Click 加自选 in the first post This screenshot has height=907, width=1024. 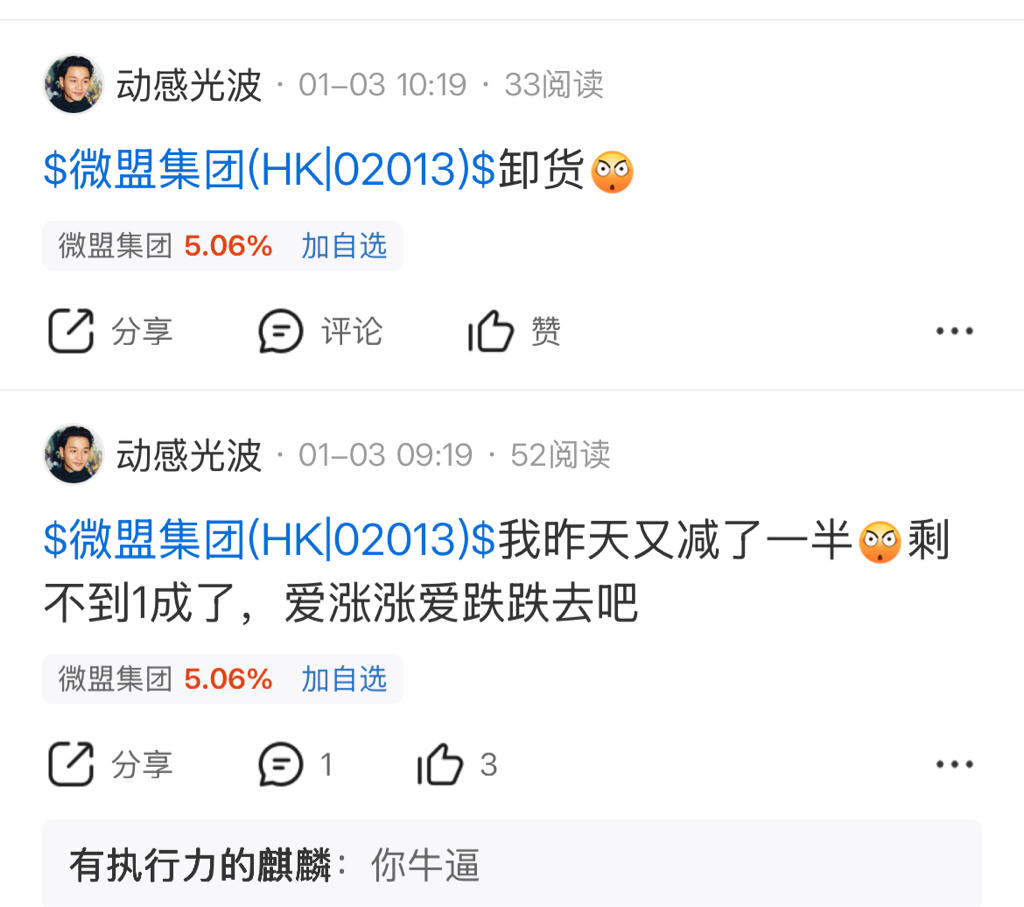(x=344, y=246)
